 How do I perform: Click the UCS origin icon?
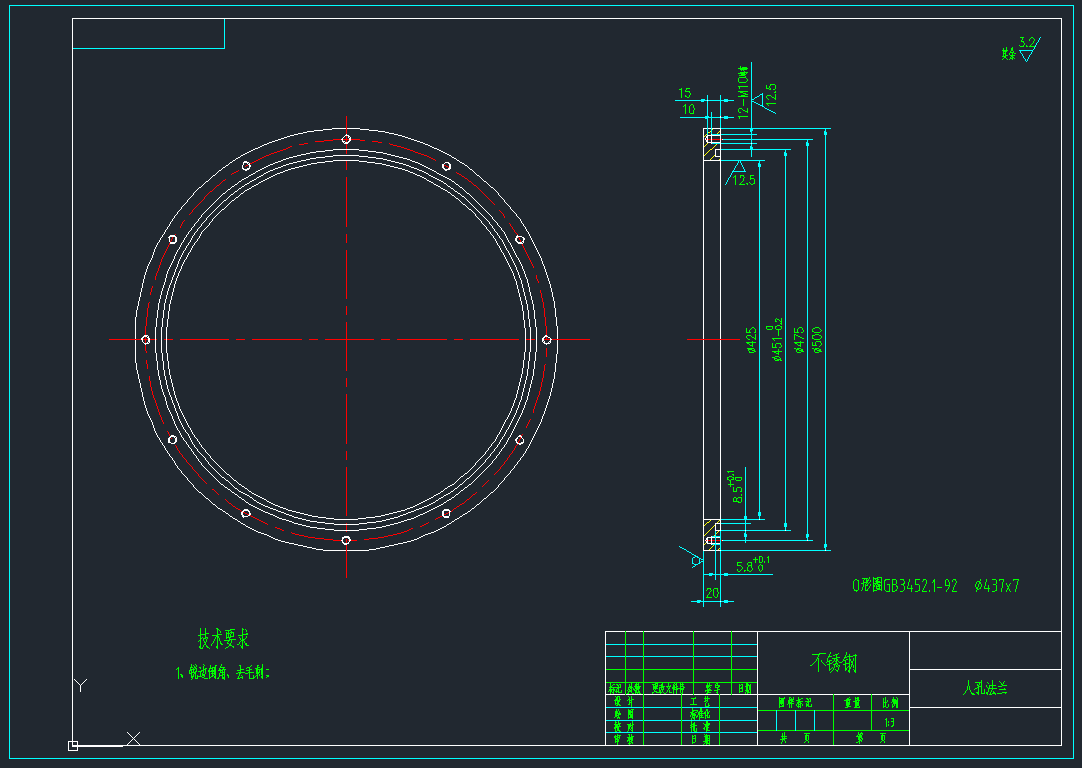(x=73, y=745)
